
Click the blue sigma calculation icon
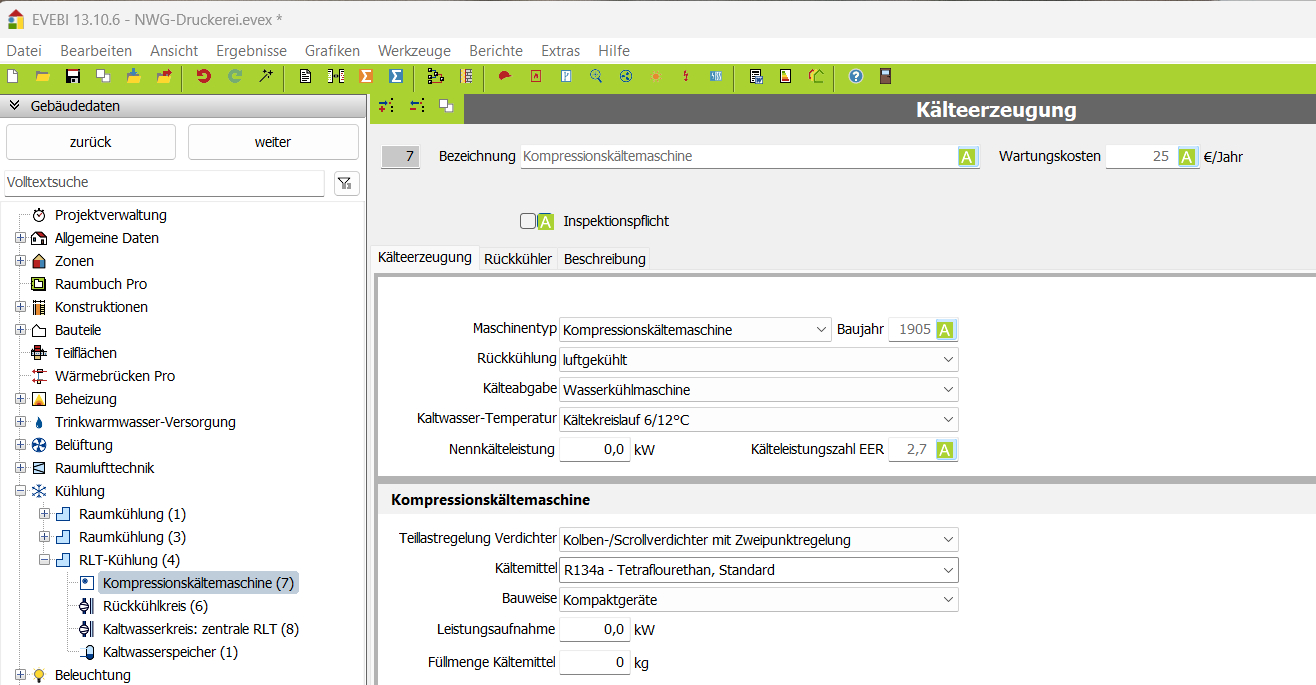(x=396, y=76)
